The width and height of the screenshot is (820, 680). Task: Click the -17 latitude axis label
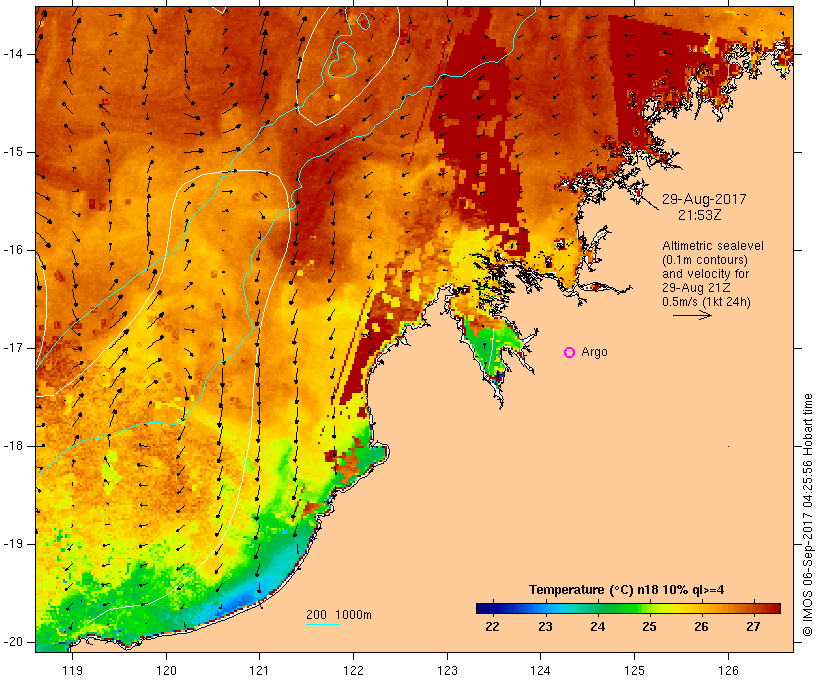point(13,348)
